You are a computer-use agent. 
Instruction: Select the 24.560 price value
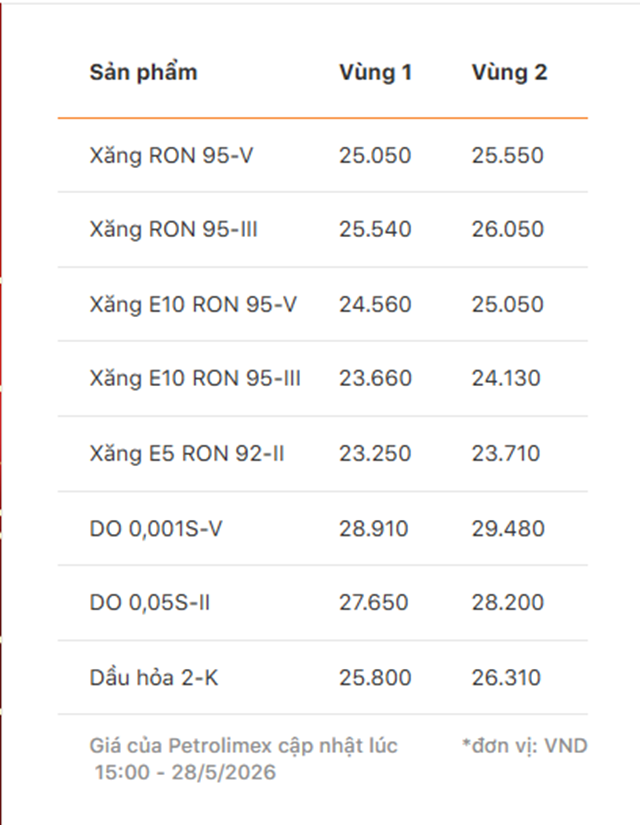[x=375, y=304]
